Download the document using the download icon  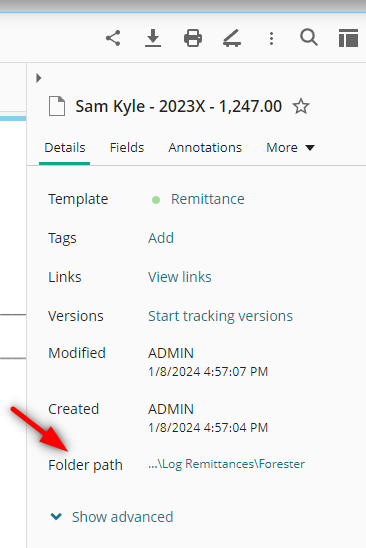[x=153, y=38]
